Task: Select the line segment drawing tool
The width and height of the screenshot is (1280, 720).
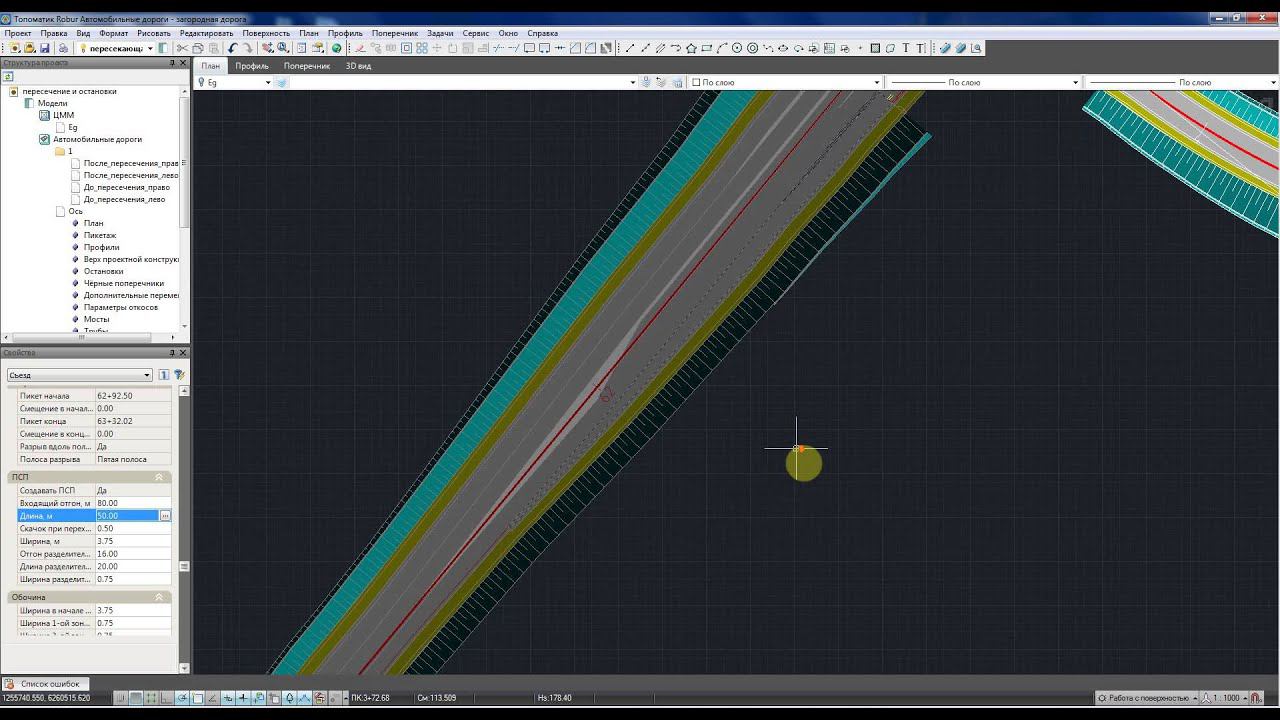Action: tap(630, 48)
